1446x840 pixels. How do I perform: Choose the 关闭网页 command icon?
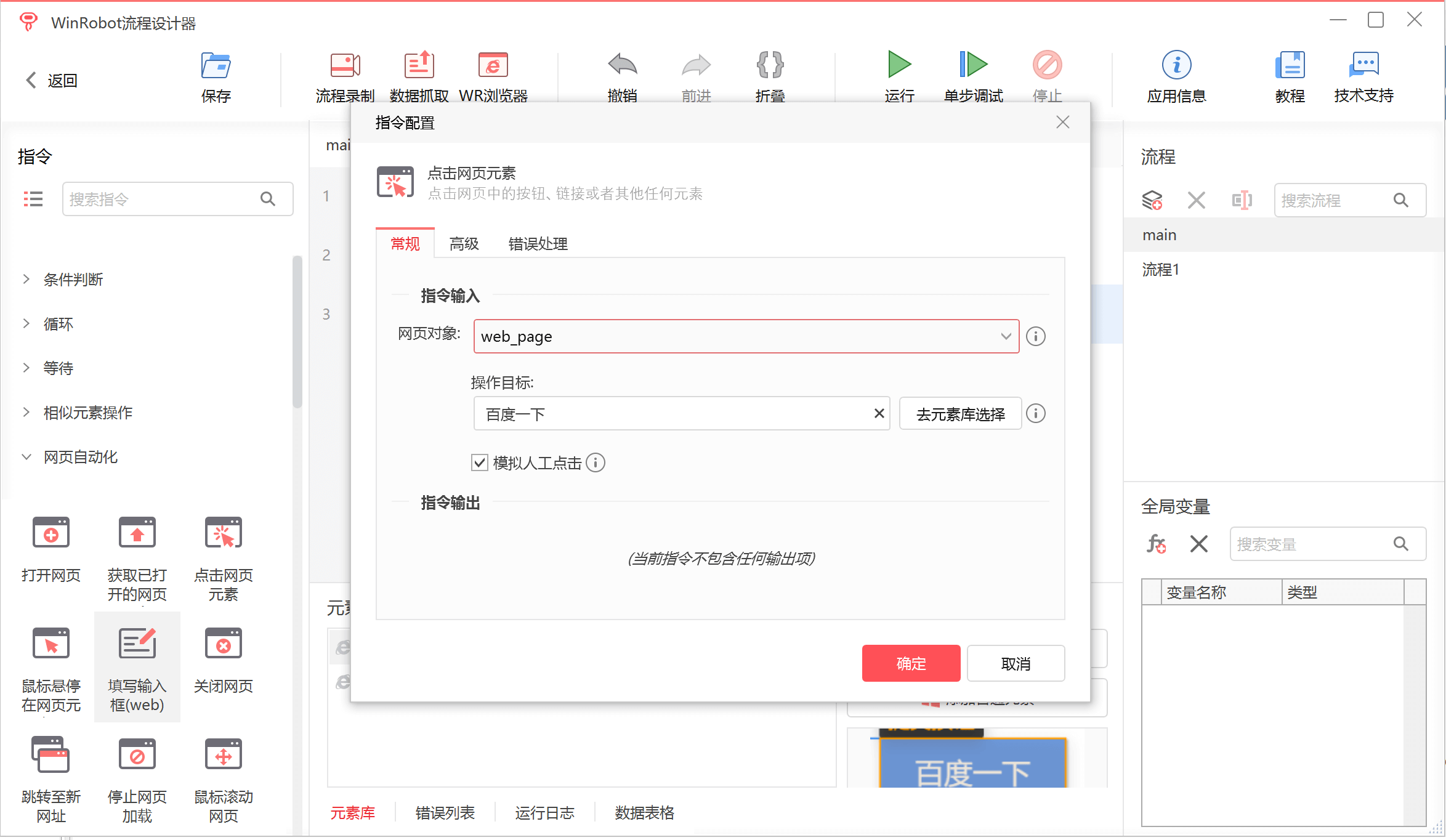tap(223, 644)
